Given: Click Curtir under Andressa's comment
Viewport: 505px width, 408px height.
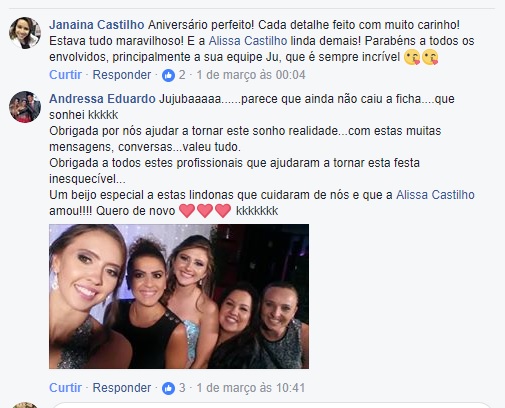Looking at the screenshot, I should [x=65, y=388].
